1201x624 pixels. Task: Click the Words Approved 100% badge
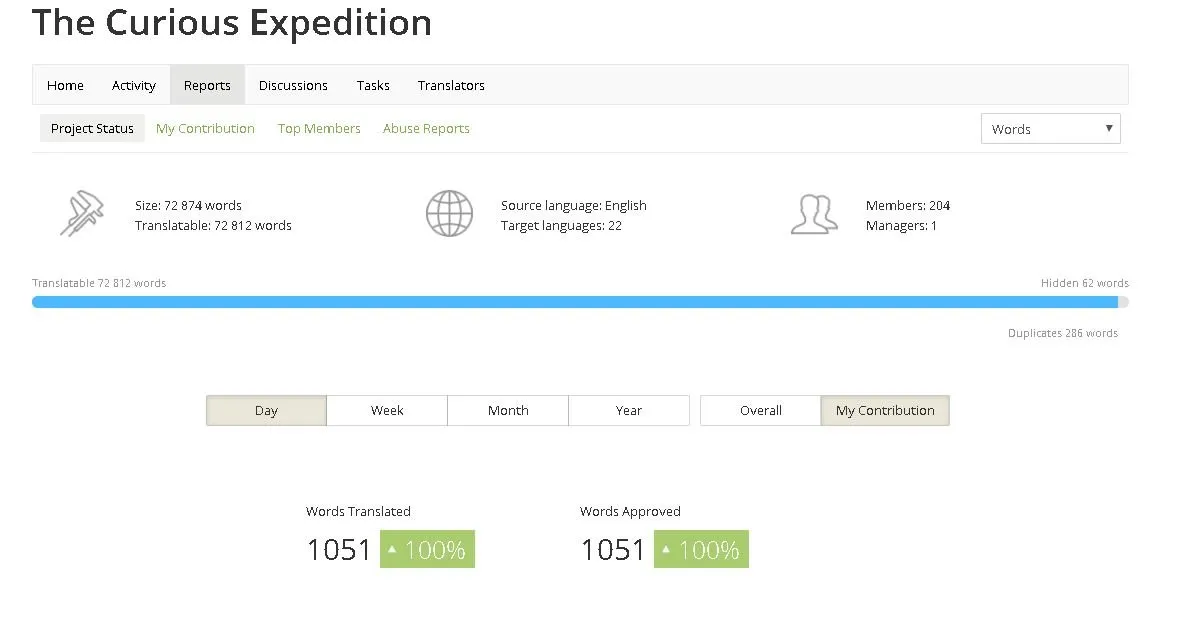pyautogui.click(x=701, y=549)
